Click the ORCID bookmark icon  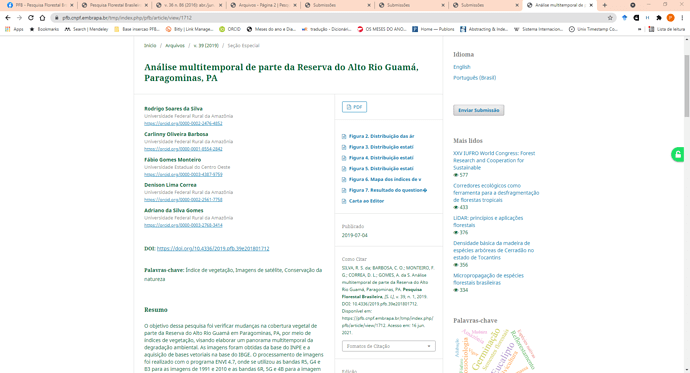(x=222, y=29)
